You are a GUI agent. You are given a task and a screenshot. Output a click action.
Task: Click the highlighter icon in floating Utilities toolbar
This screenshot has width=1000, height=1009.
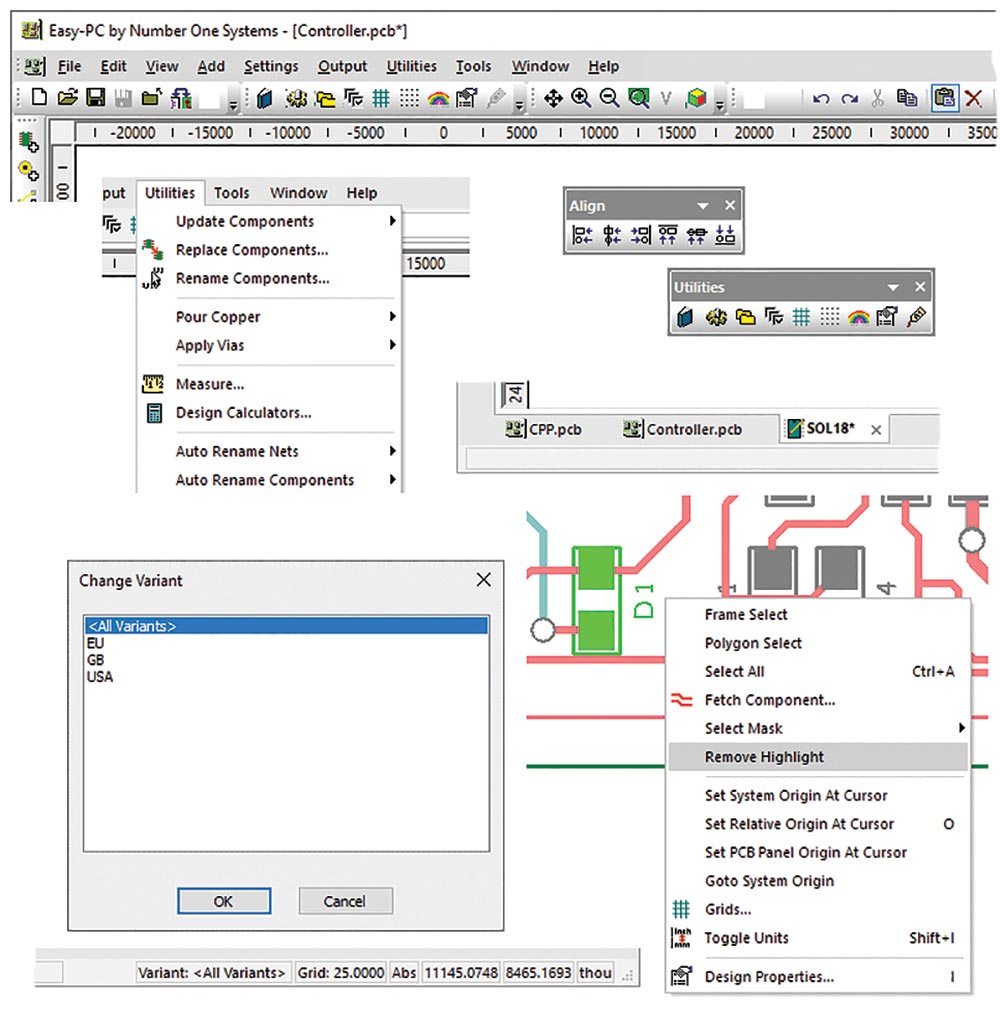tap(916, 317)
